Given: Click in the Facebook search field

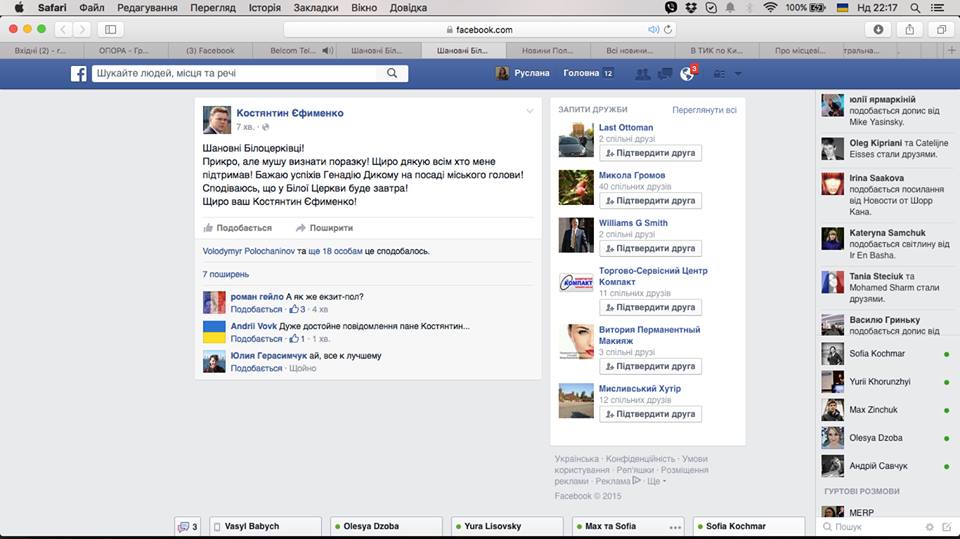Looking at the screenshot, I should pyautogui.click(x=236, y=73).
